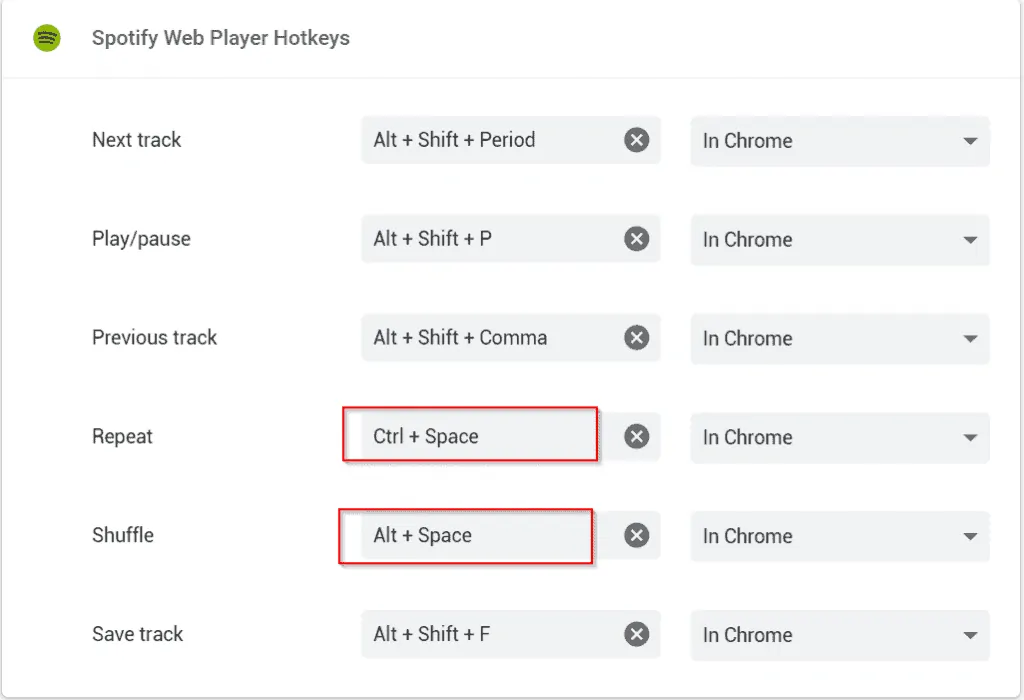Image resolution: width=1024 pixels, height=700 pixels.
Task: Click the Spotify Web Player Hotkeys title
Action: (220, 38)
